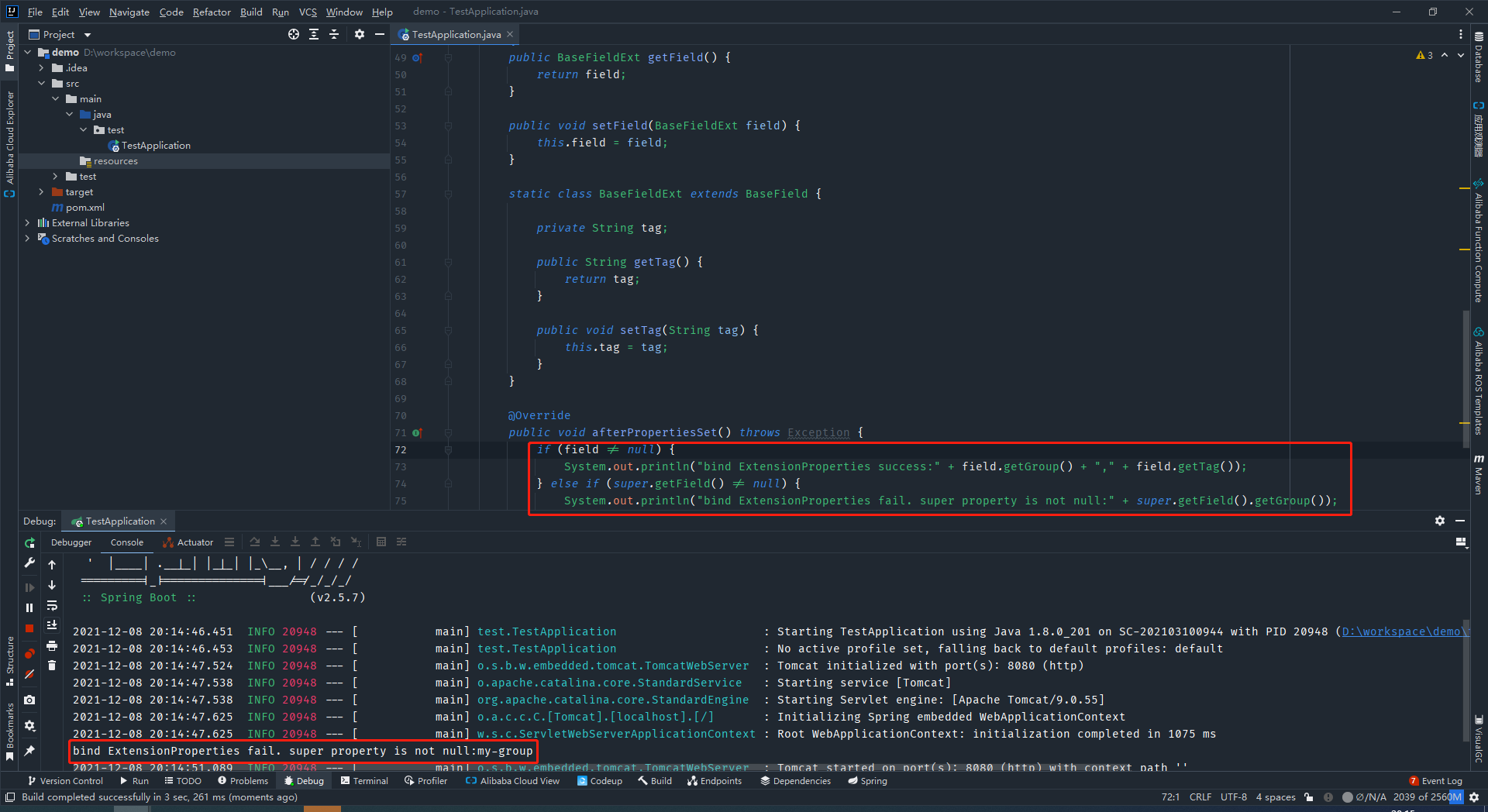Click Force Step Into icon
The width and height of the screenshot is (1488, 812).
pos(295,542)
